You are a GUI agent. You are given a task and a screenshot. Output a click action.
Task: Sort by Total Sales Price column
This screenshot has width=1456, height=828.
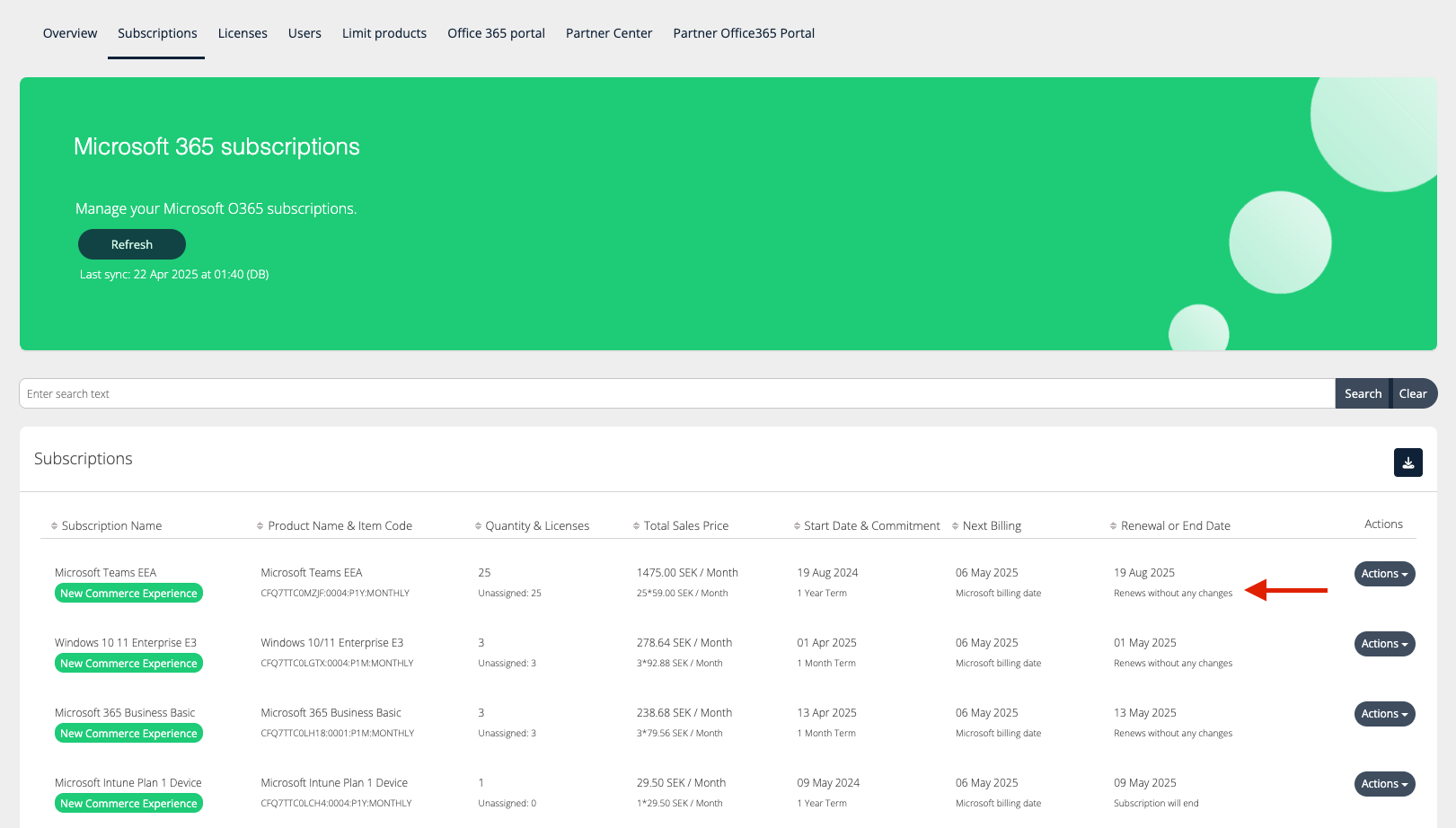685,526
